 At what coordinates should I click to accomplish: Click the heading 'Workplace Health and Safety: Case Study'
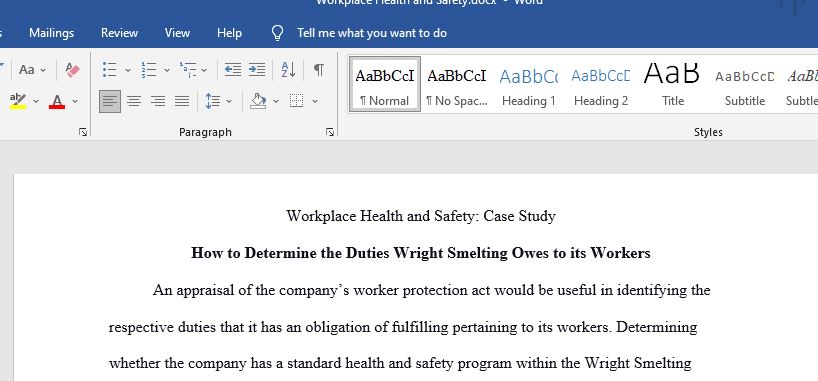(x=421, y=216)
